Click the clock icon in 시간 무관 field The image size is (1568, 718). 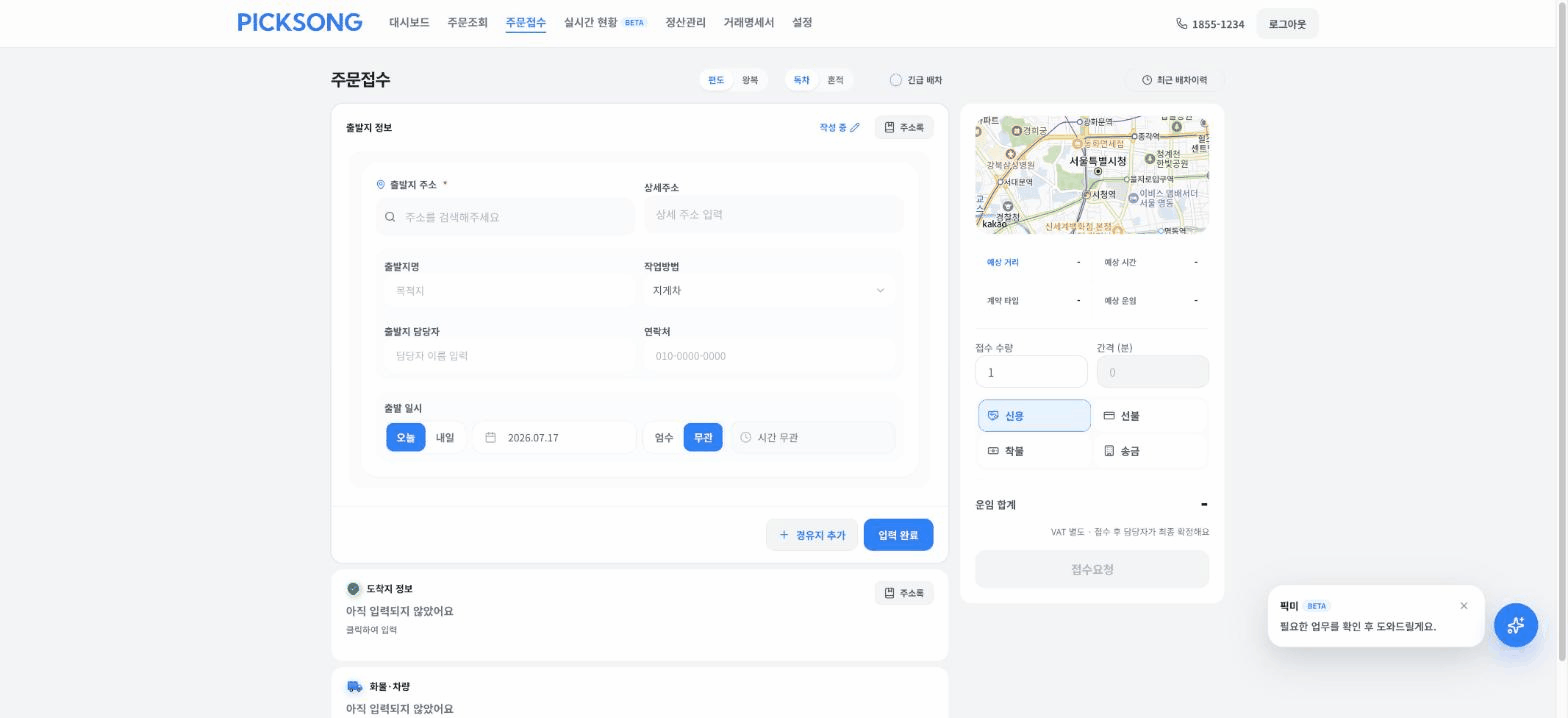746,437
